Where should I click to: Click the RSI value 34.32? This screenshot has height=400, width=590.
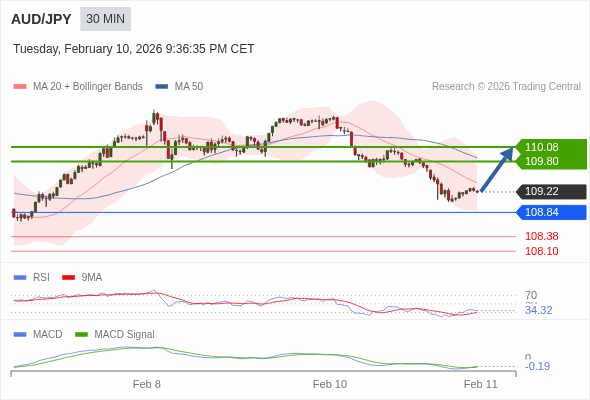(538, 310)
